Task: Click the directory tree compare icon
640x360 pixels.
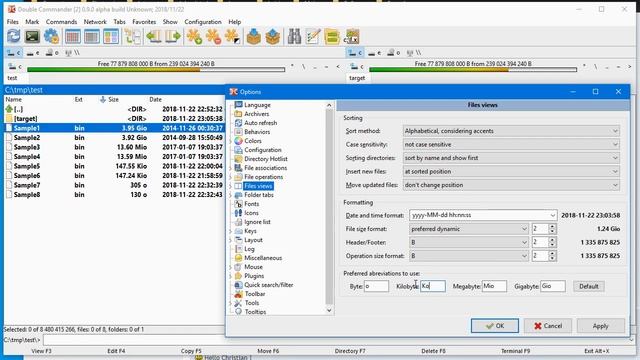Action: point(133,37)
